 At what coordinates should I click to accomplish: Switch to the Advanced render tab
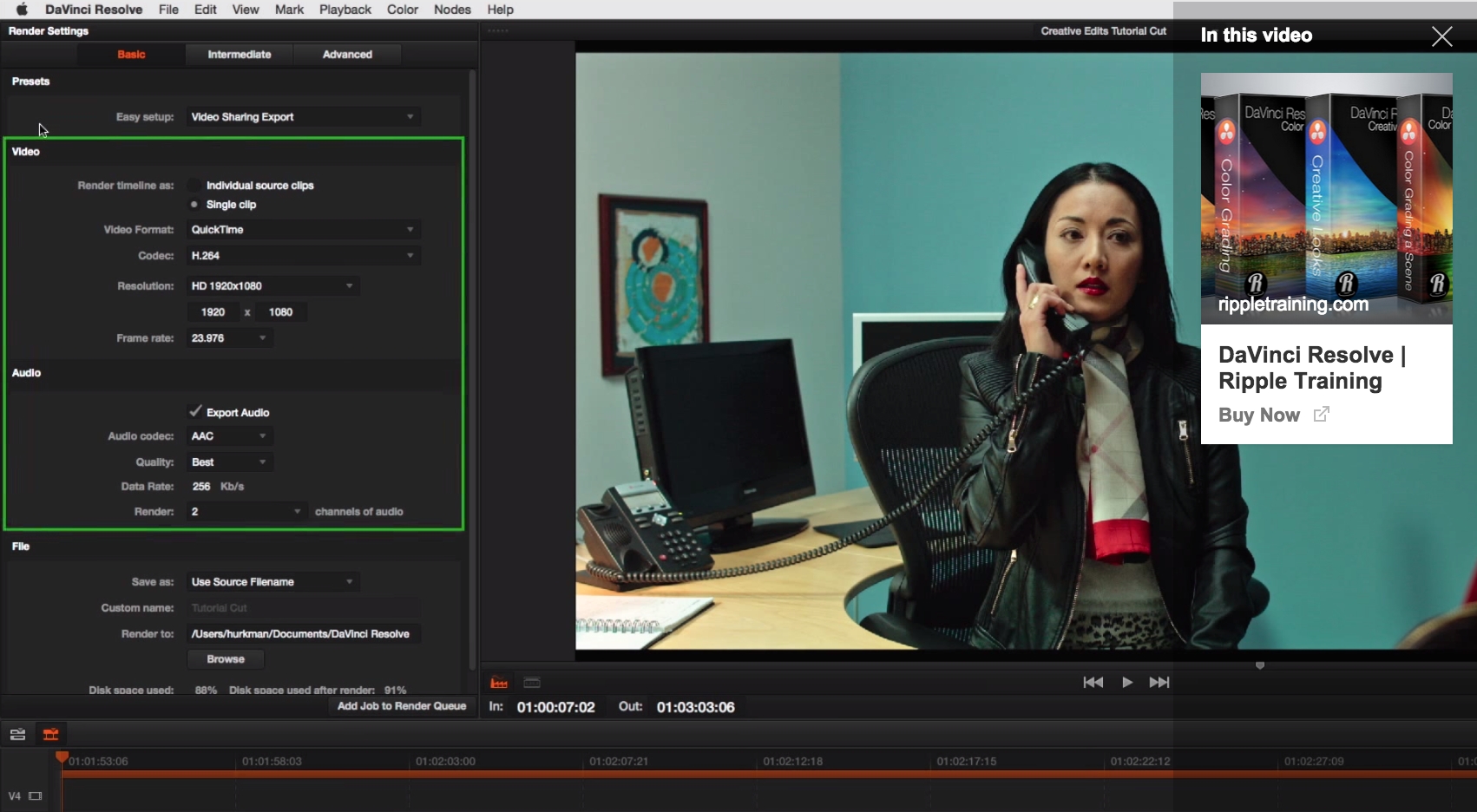pos(347,54)
